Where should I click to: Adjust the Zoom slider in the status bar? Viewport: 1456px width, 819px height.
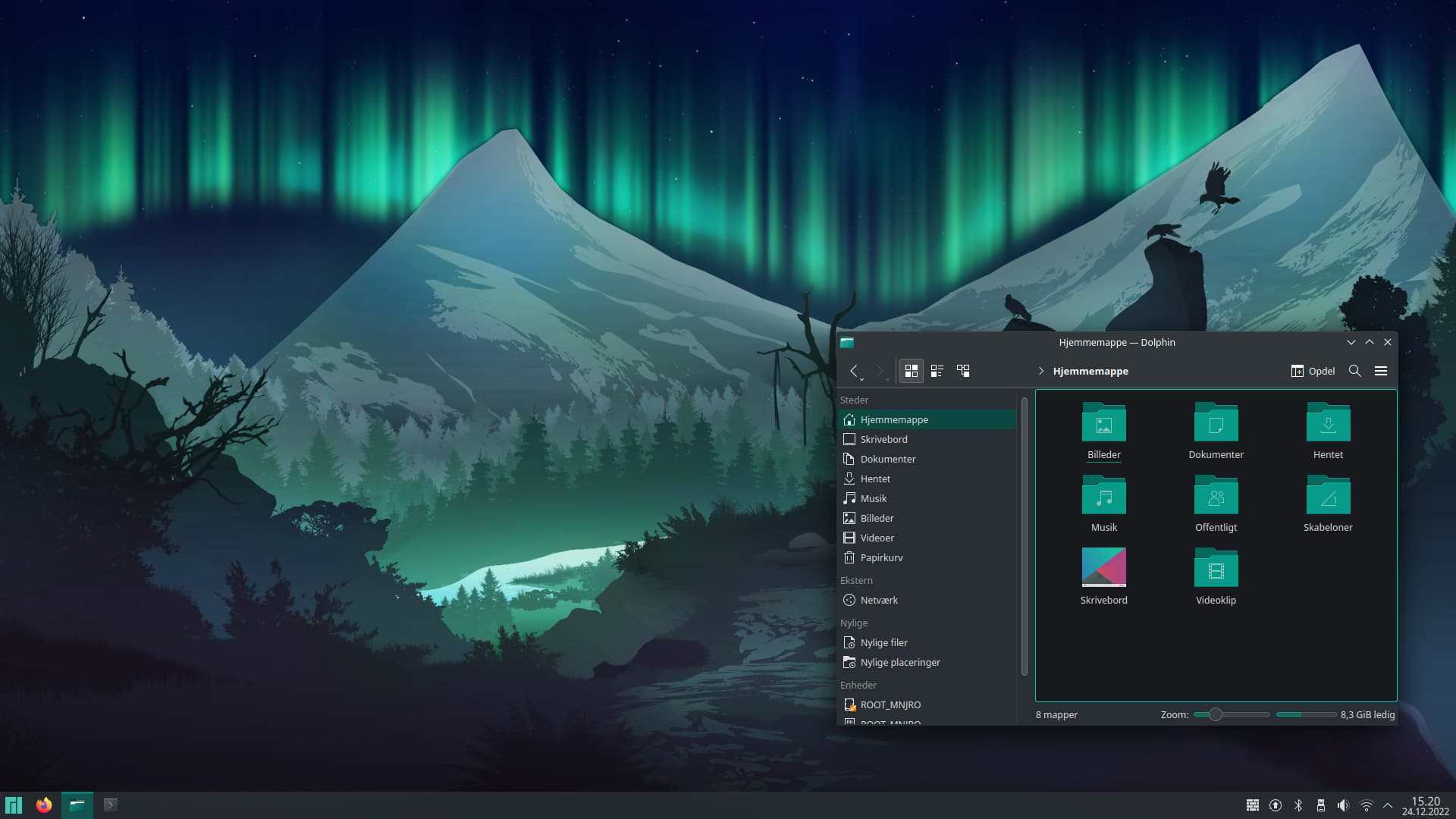pyautogui.click(x=1216, y=714)
